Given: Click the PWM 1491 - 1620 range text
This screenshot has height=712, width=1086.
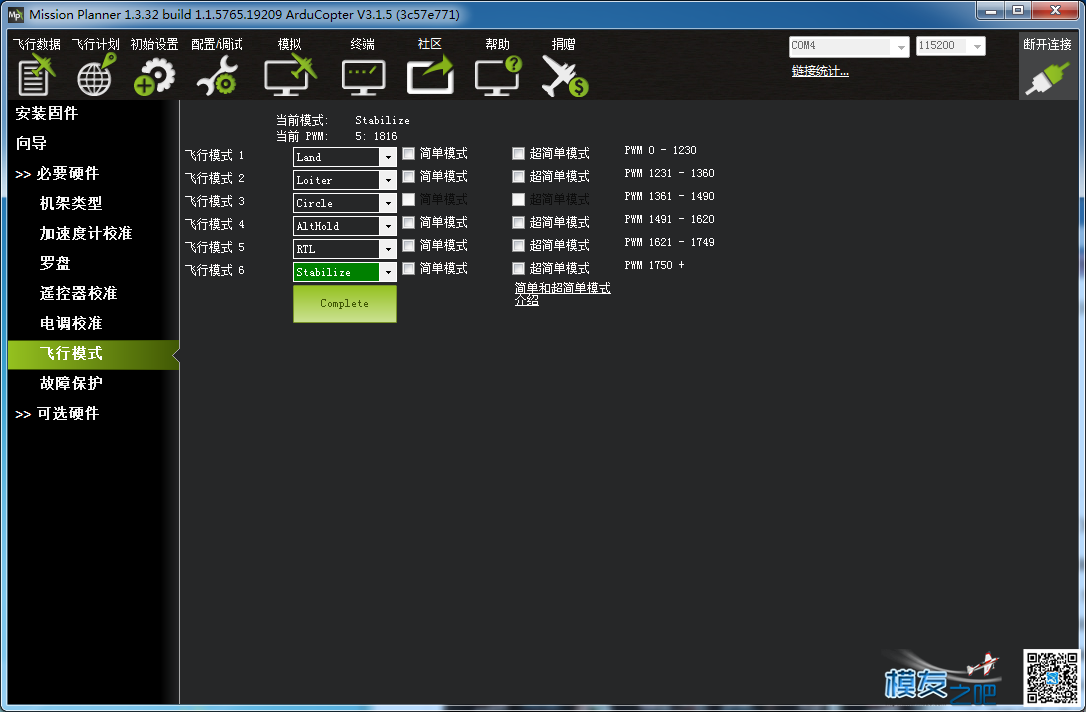Looking at the screenshot, I should tap(669, 220).
